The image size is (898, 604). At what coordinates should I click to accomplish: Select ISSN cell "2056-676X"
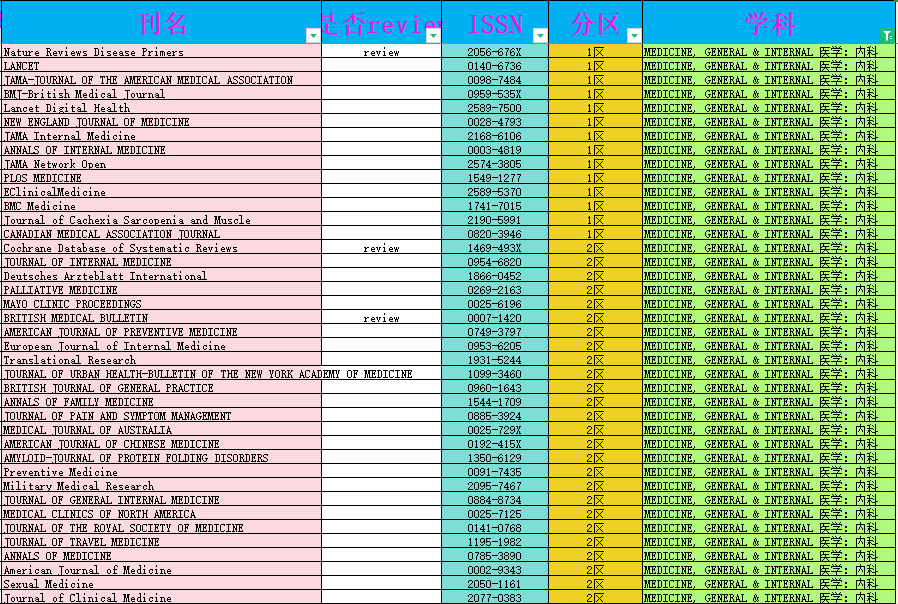click(x=495, y=52)
